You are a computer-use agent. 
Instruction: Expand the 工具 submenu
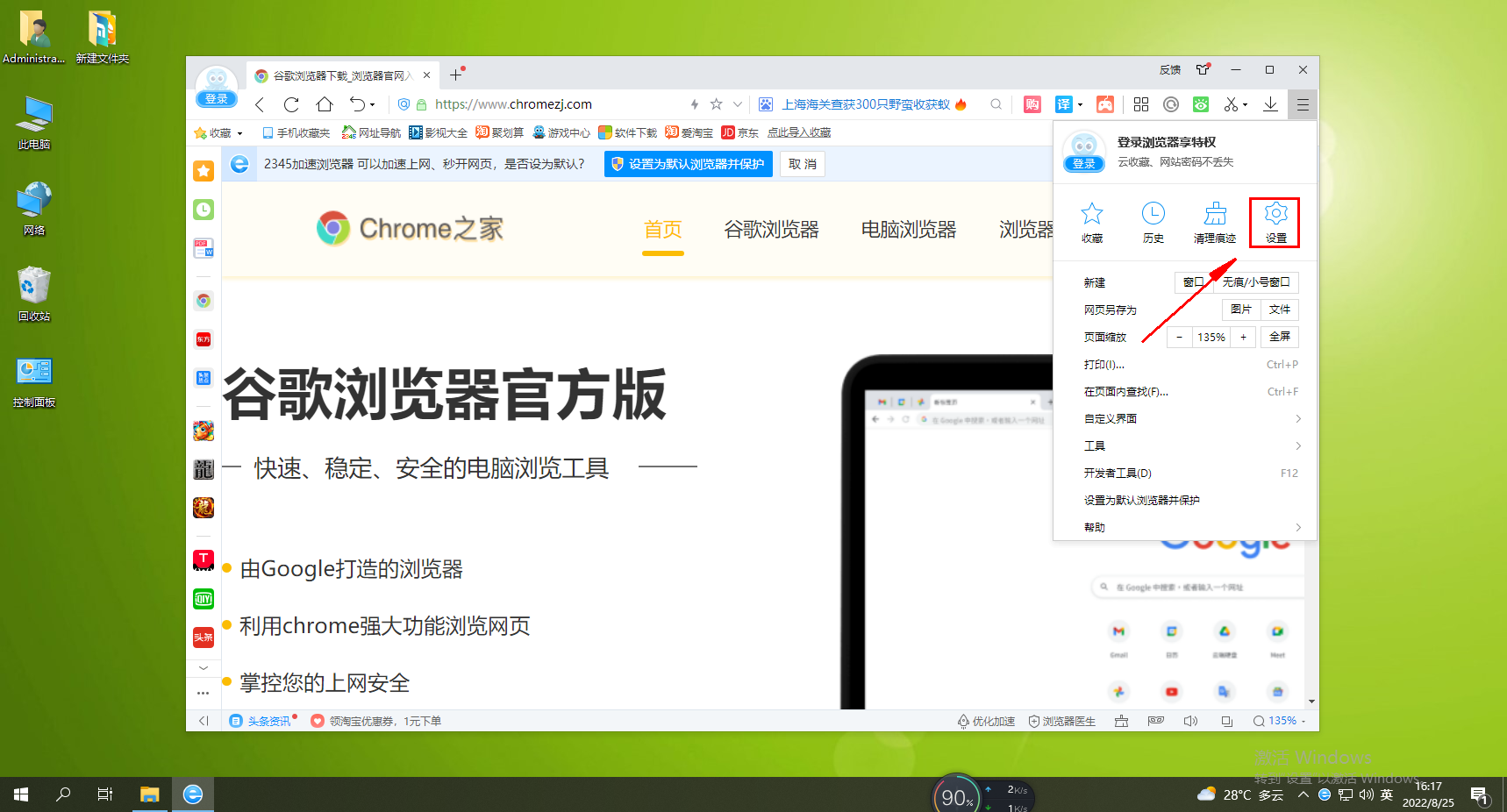coord(1191,446)
